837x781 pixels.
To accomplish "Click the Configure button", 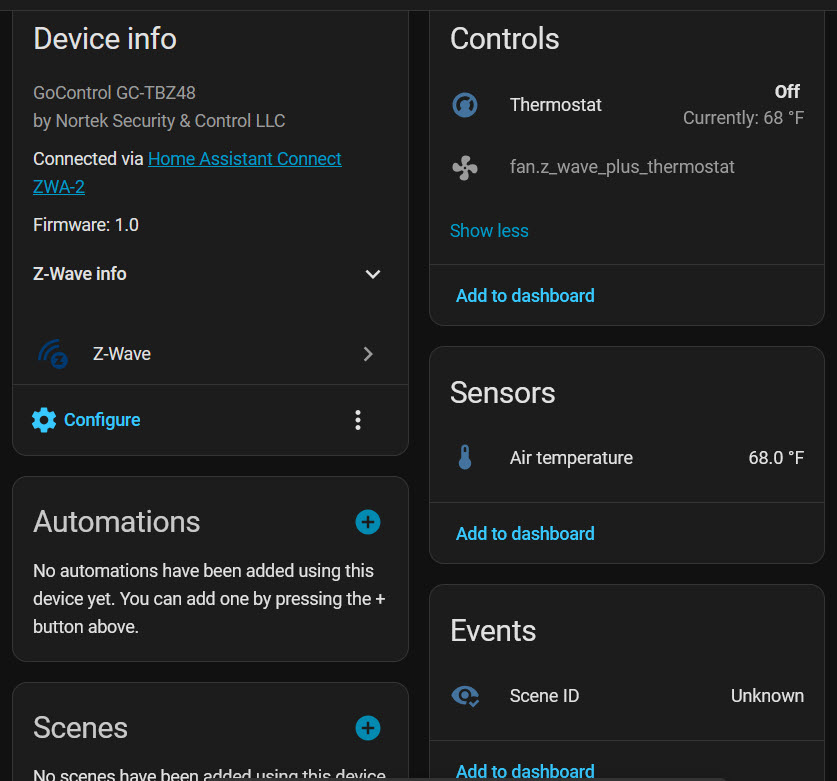I will [x=101, y=420].
